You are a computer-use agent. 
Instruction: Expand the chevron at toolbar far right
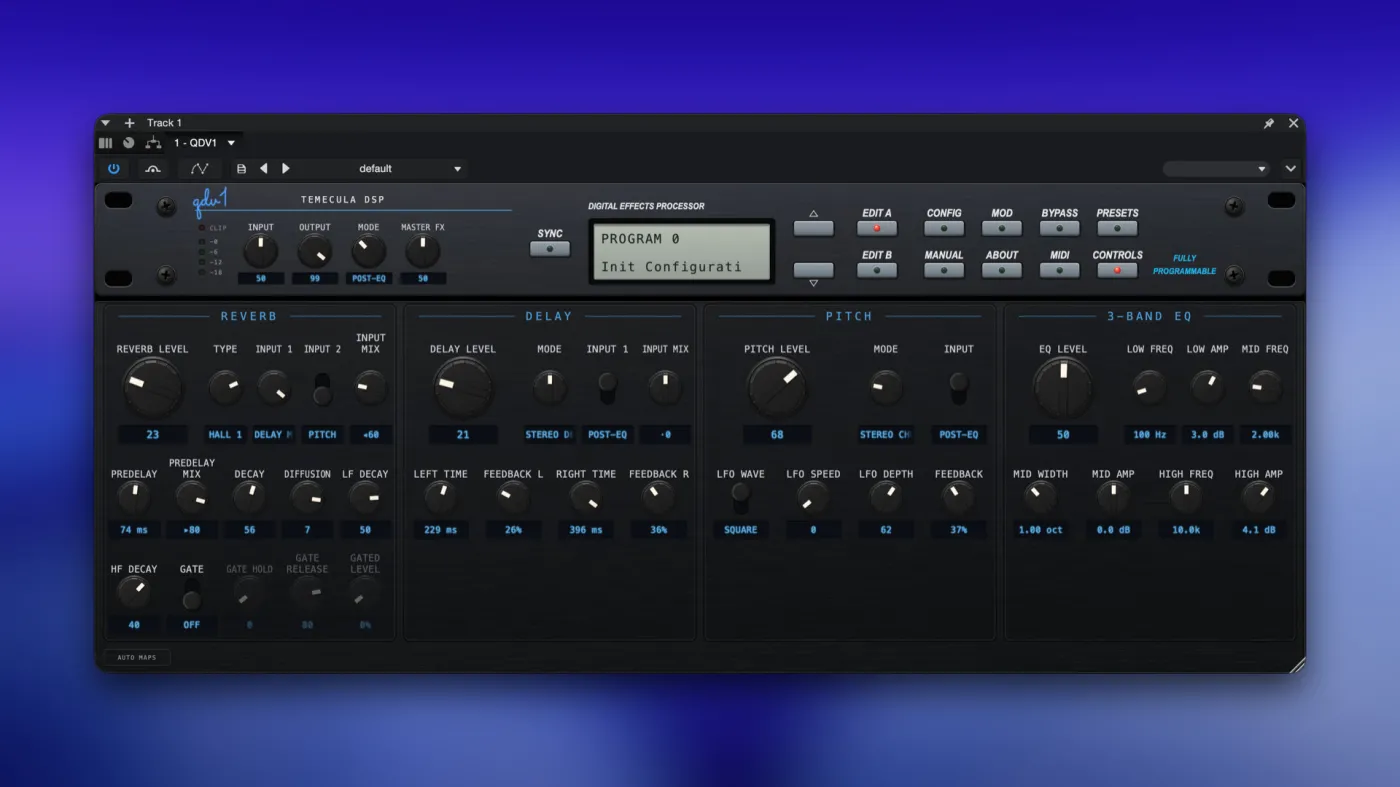(1291, 169)
